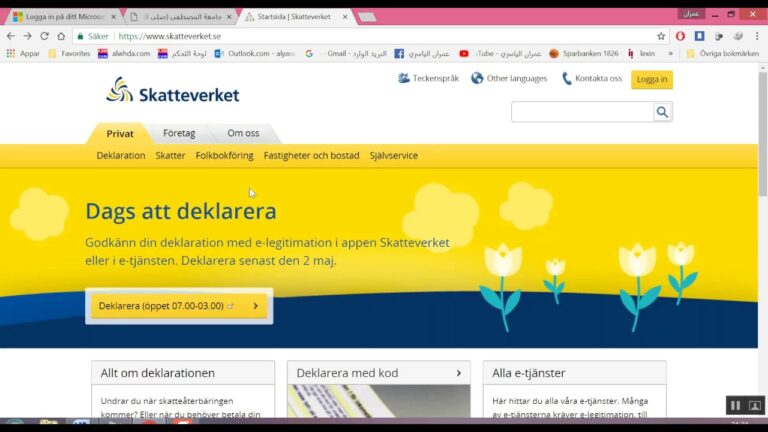Open the alwhda.com bookmark
768x432 pixels.
[124, 53]
